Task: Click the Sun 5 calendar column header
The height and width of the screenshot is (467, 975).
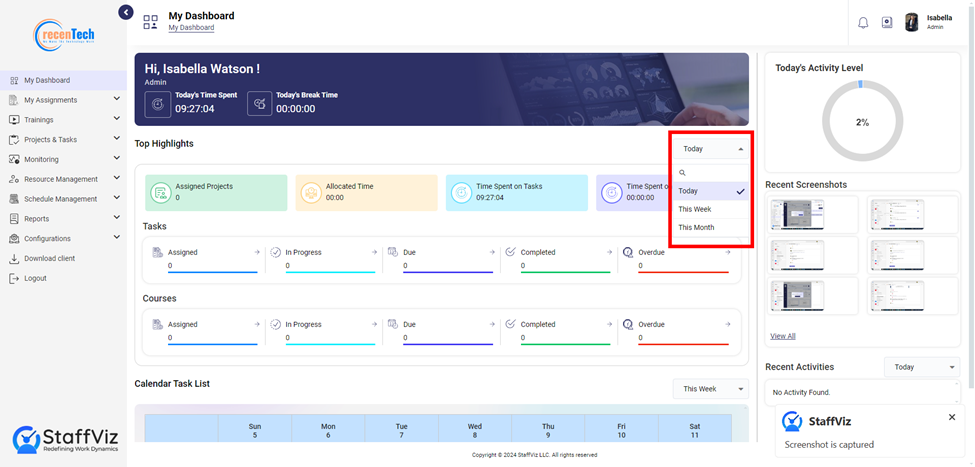Action: click(x=255, y=431)
